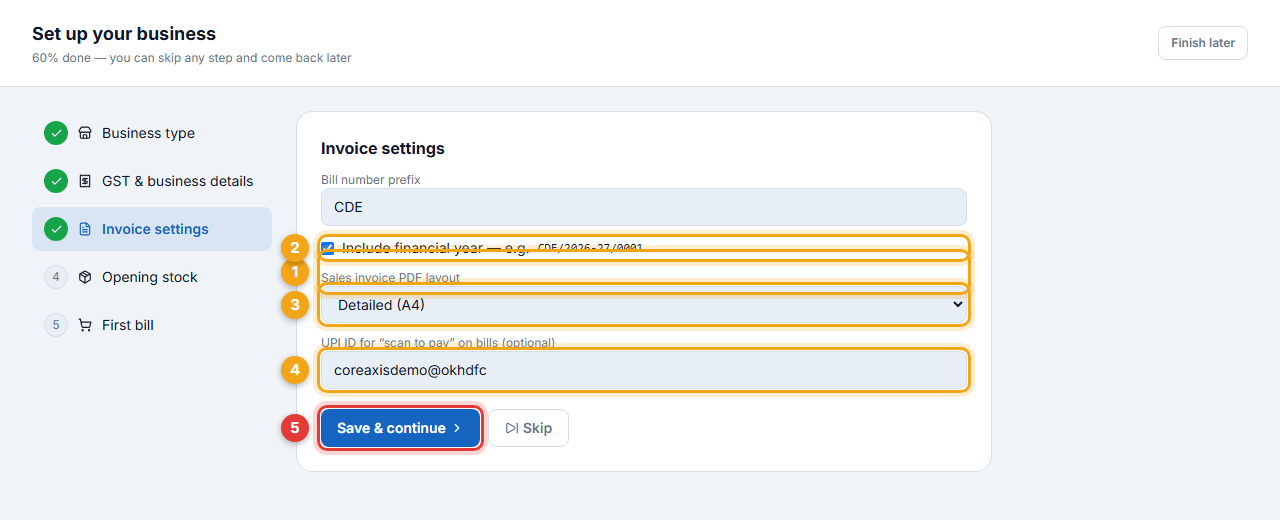Select the Invoice settings step
Image resolution: width=1280 pixels, height=520 pixels.
[x=152, y=229]
